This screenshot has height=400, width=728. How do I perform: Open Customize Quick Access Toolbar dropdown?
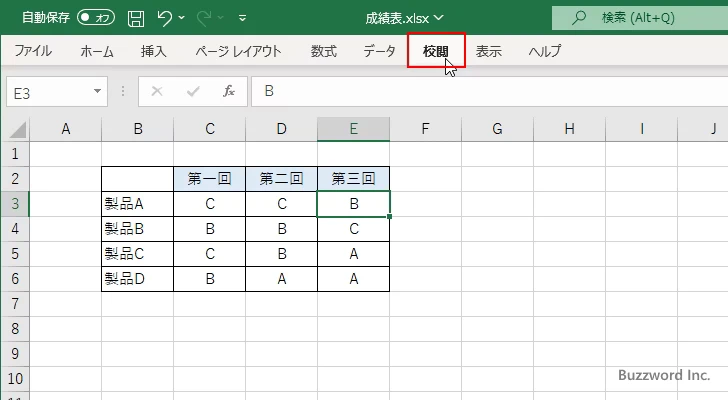pyautogui.click(x=242, y=19)
